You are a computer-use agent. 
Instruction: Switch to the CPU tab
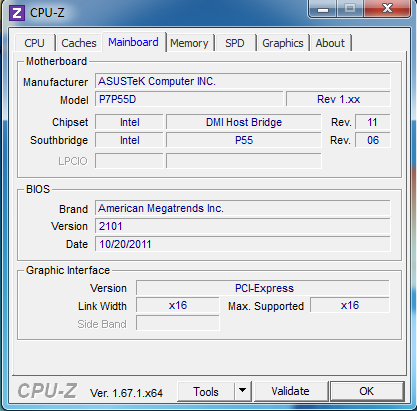point(34,43)
